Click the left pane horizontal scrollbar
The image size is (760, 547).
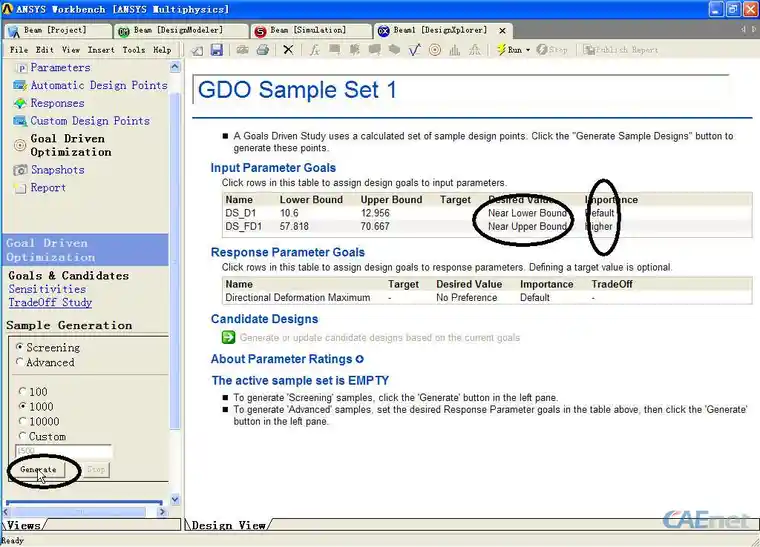point(80,512)
